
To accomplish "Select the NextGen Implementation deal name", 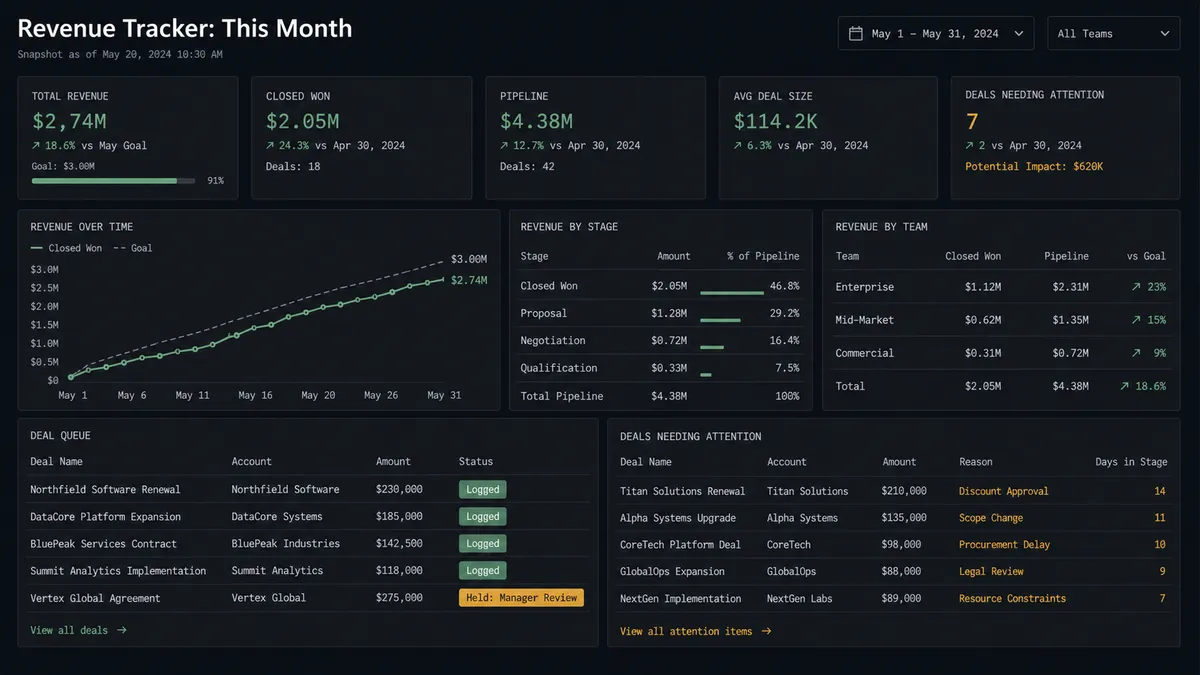I will coord(680,599).
